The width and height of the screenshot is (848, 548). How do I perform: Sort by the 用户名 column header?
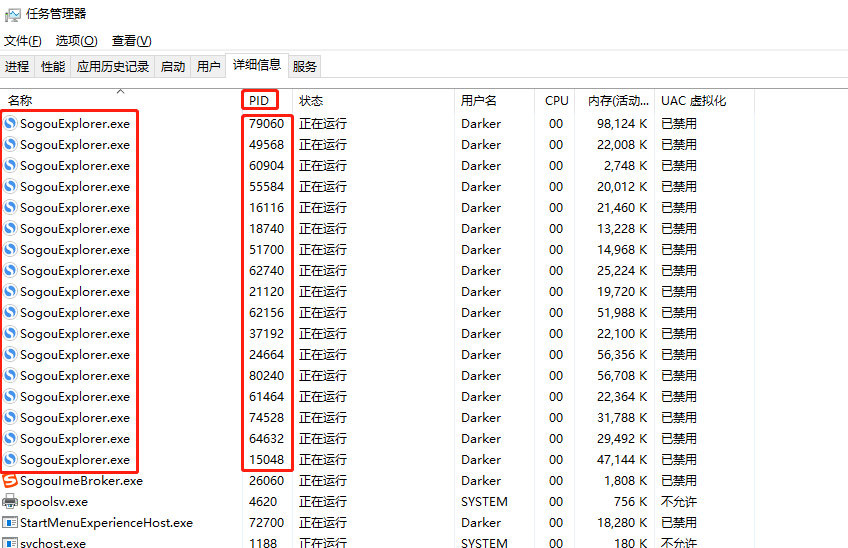tap(494, 101)
